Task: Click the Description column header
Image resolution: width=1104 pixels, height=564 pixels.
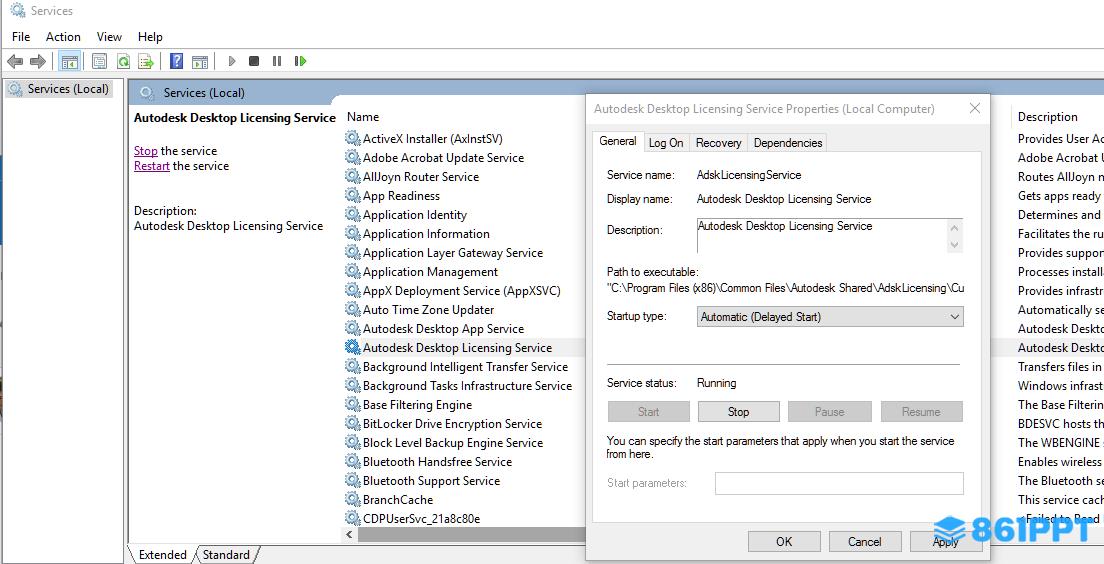Action: click(x=1048, y=117)
